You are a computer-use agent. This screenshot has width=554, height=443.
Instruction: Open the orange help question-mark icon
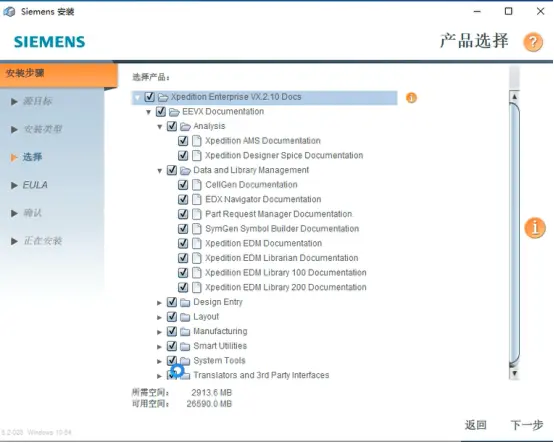point(533,42)
